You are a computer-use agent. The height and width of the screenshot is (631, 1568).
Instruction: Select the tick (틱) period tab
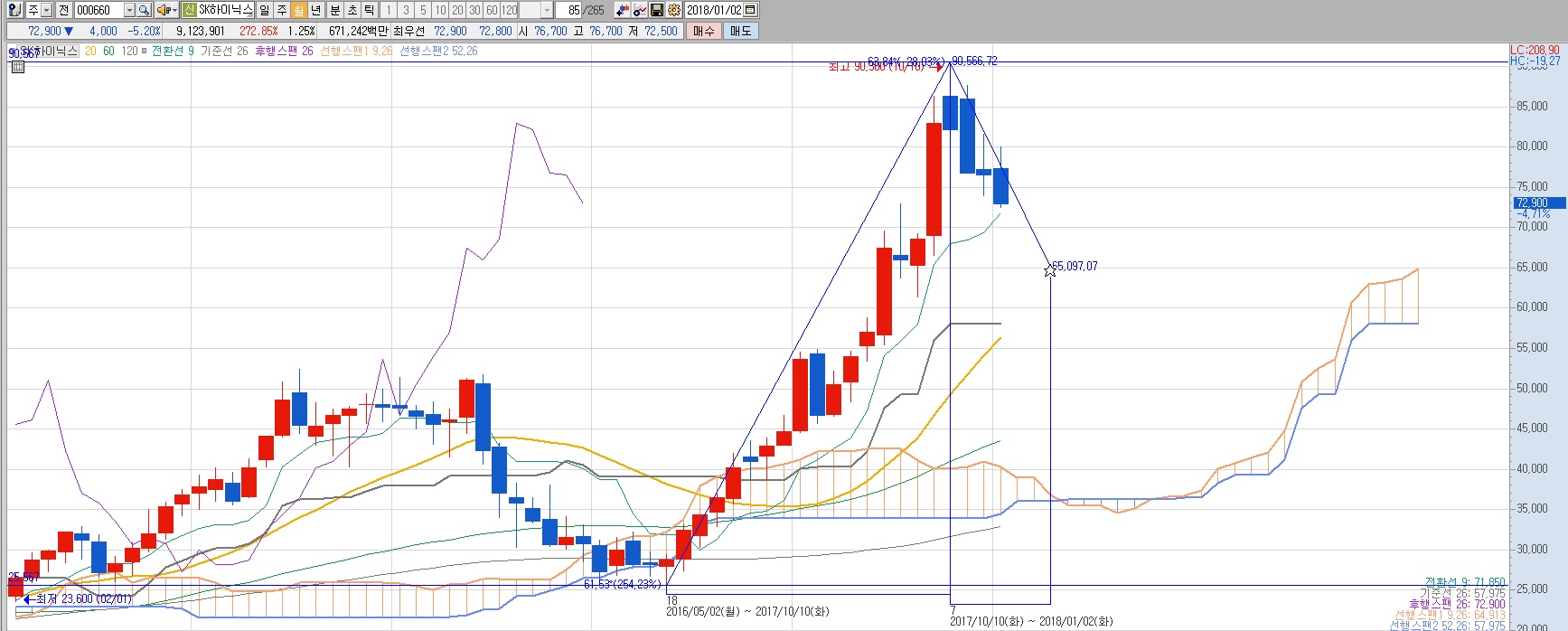coord(369,10)
